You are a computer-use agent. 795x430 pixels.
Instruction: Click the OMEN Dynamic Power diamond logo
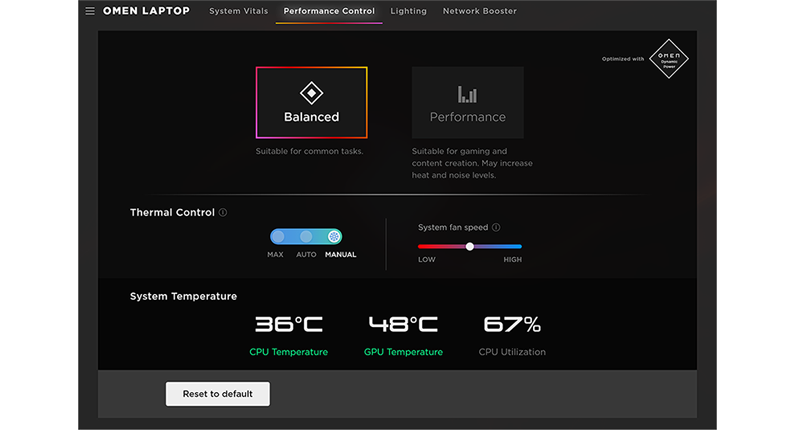pos(669,59)
